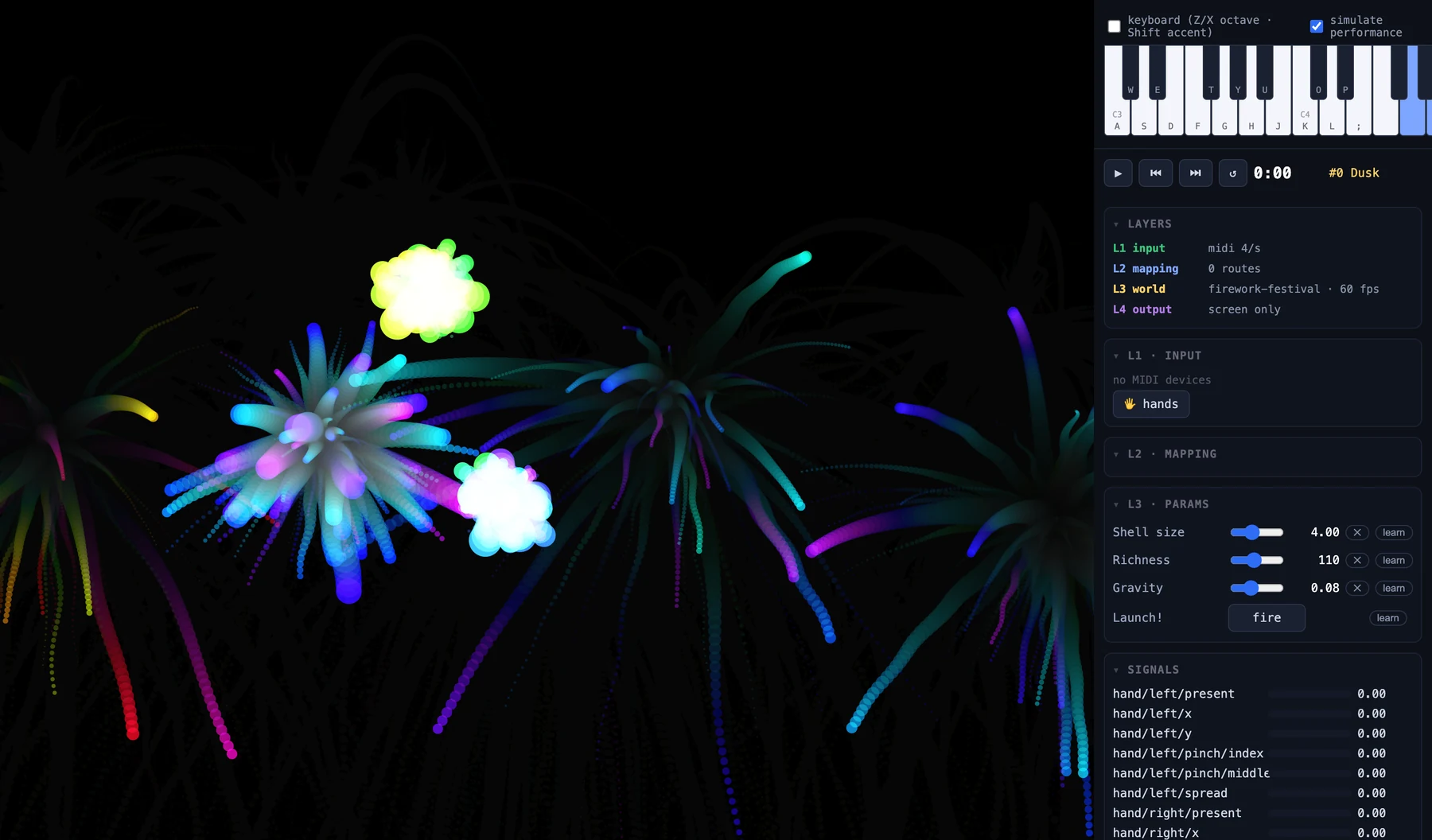
Task: Collapse the LAYERS panel
Action: tap(1116, 224)
